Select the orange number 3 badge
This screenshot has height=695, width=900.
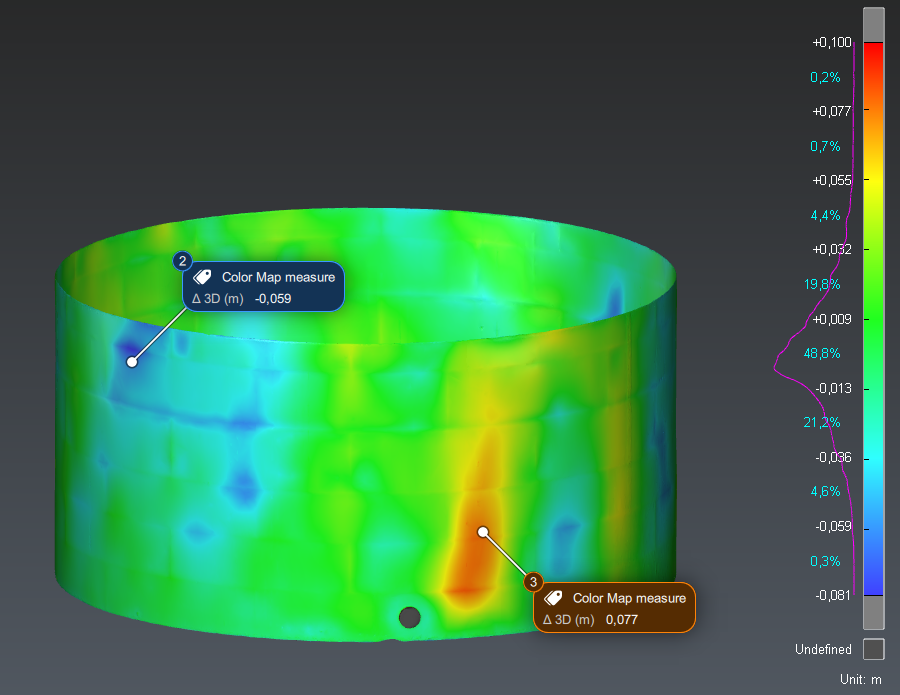[x=534, y=581]
